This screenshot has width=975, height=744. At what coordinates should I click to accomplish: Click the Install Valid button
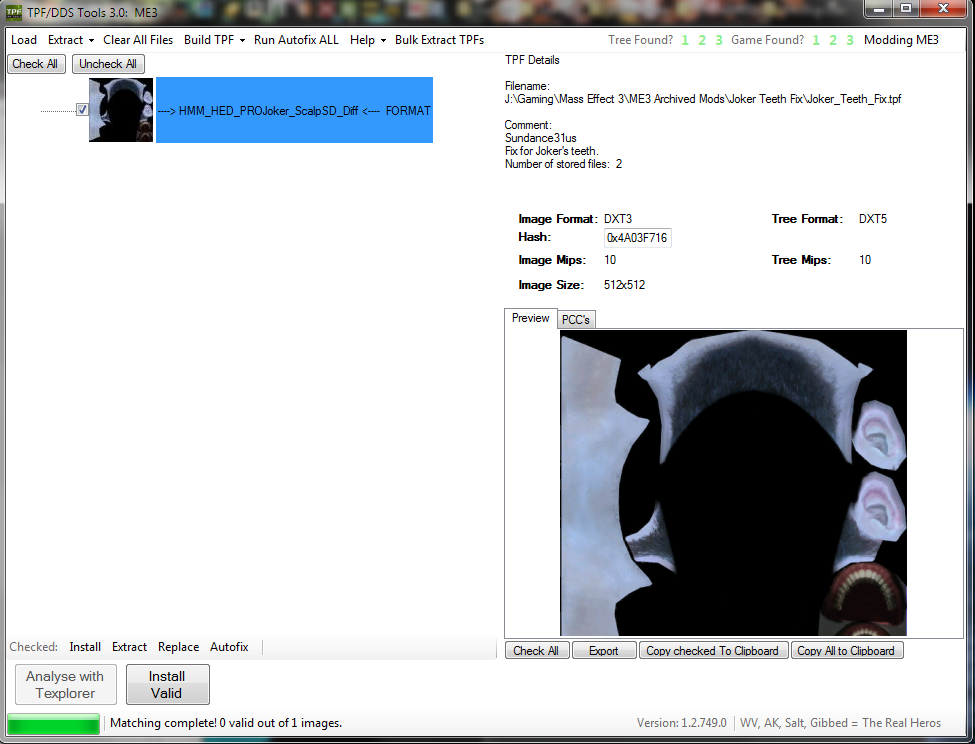pos(167,684)
